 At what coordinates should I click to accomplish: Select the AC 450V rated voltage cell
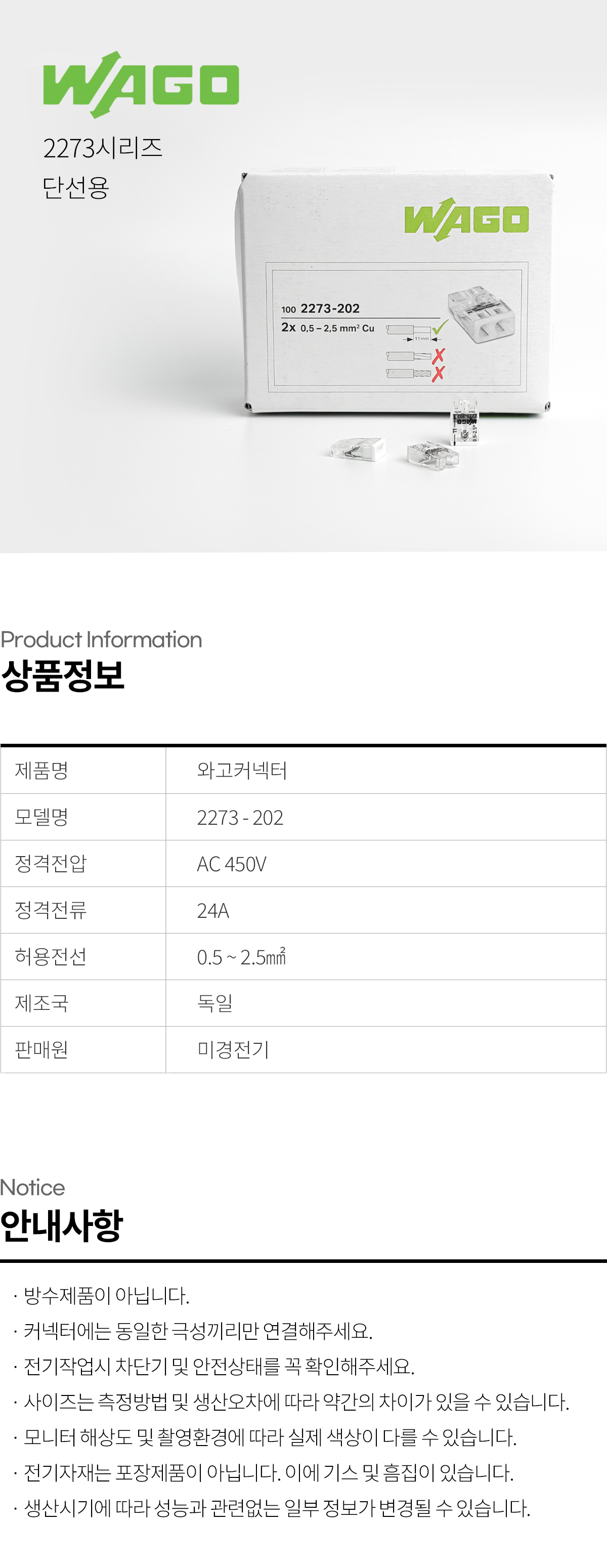pos(385,864)
